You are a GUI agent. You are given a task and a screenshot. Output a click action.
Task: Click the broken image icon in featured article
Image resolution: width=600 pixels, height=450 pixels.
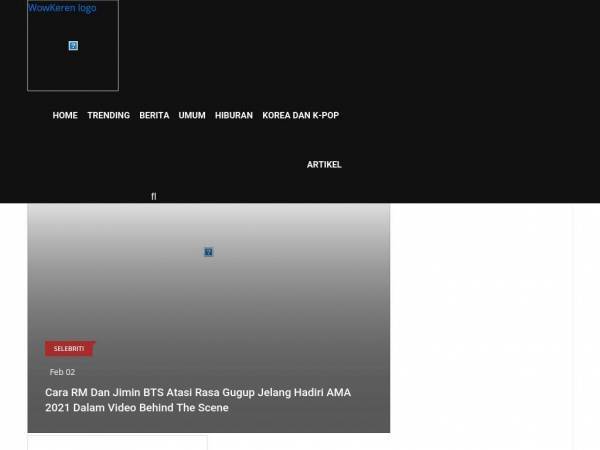click(x=208, y=252)
